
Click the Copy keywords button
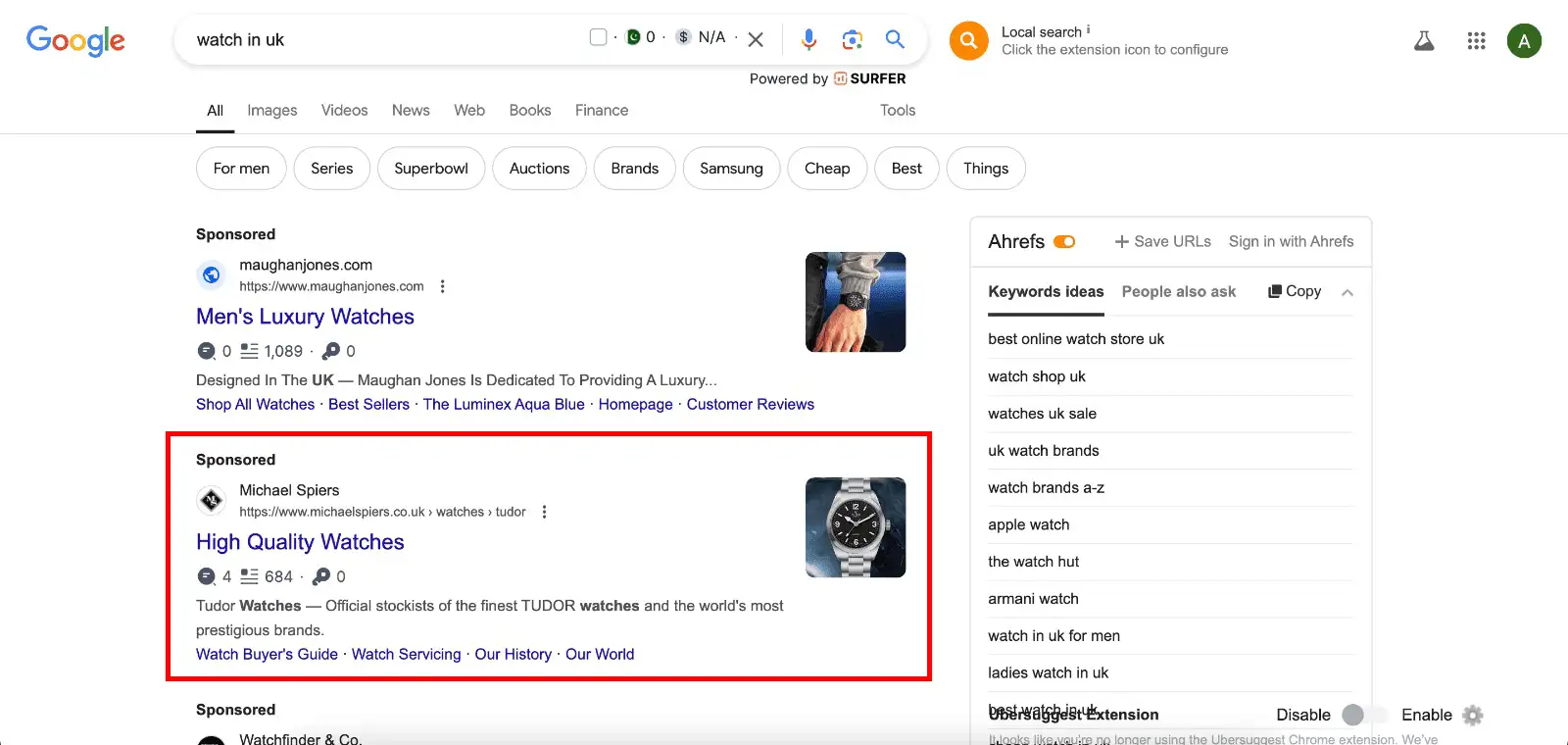tap(1295, 292)
